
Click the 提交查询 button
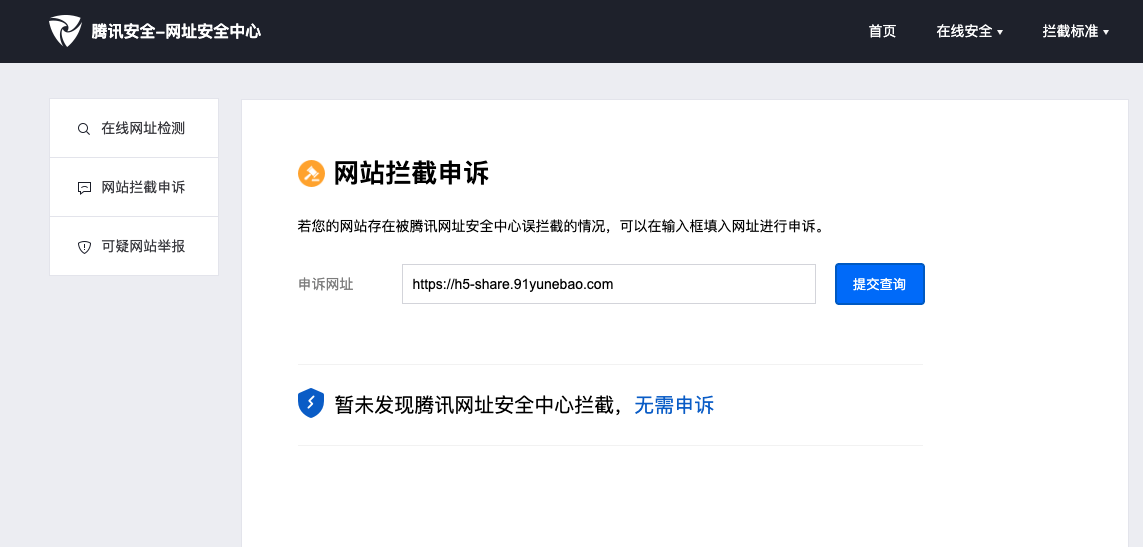click(880, 284)
